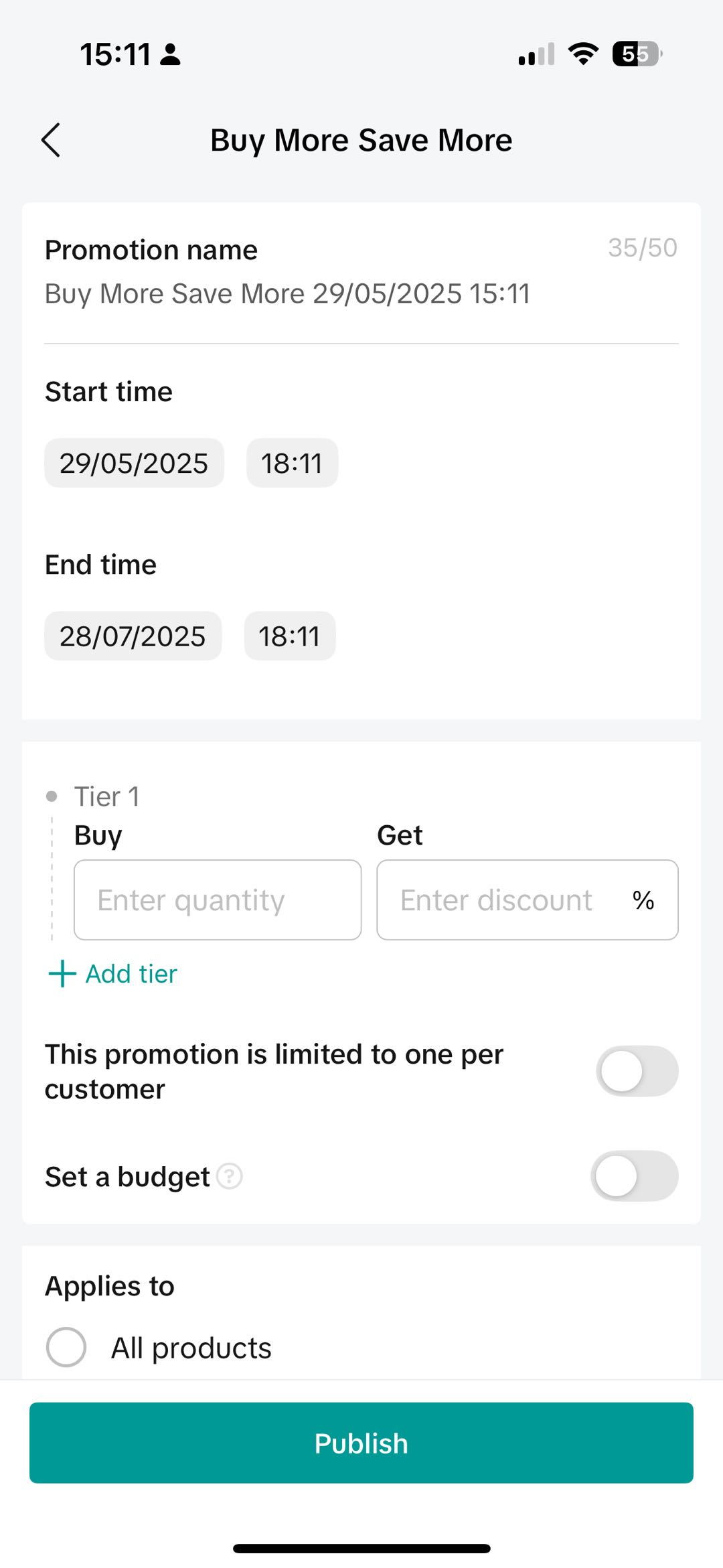
Task: Tap the plus icon beside Add tier
Action: click(x=62, y=973)
